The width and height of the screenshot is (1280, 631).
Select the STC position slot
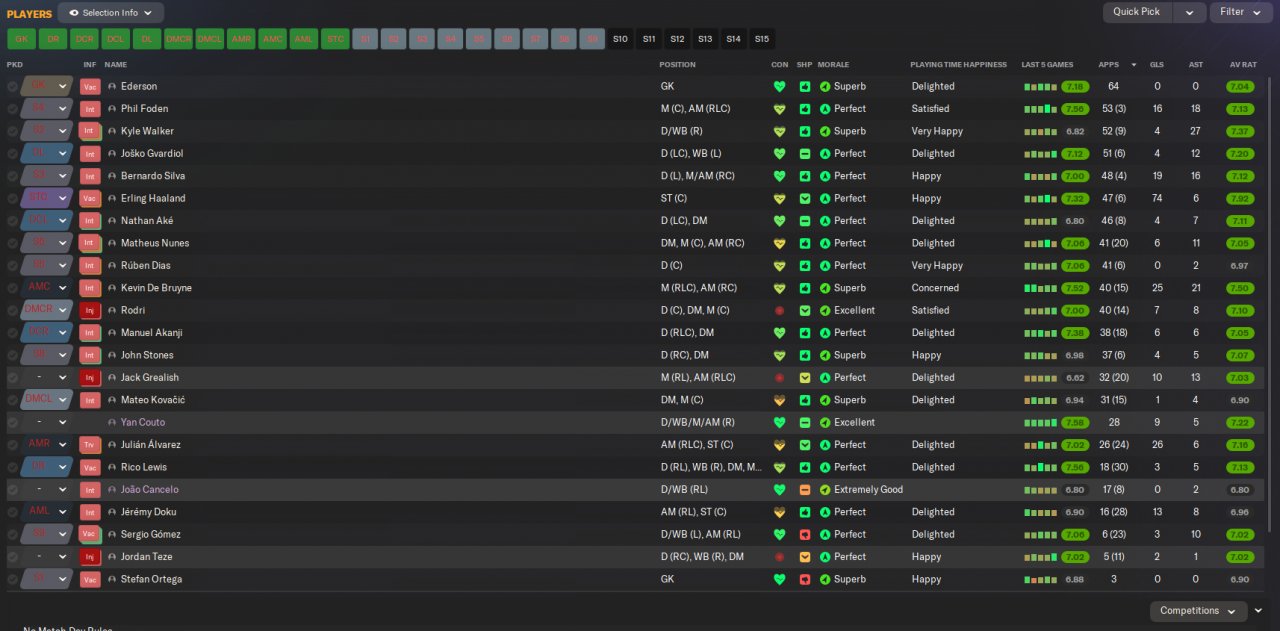click(335, 39)
